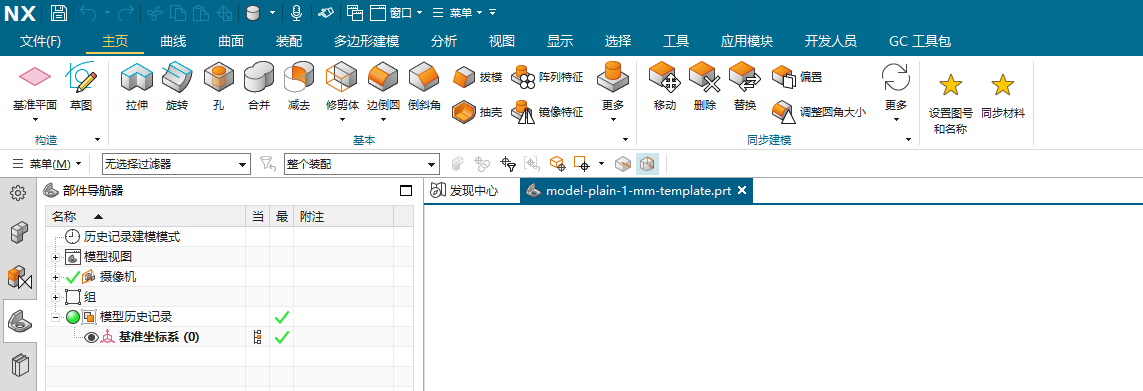This screenshot has height=391, width=1143.
Task: Expand the 组 tree node
Action: [55, 297]
